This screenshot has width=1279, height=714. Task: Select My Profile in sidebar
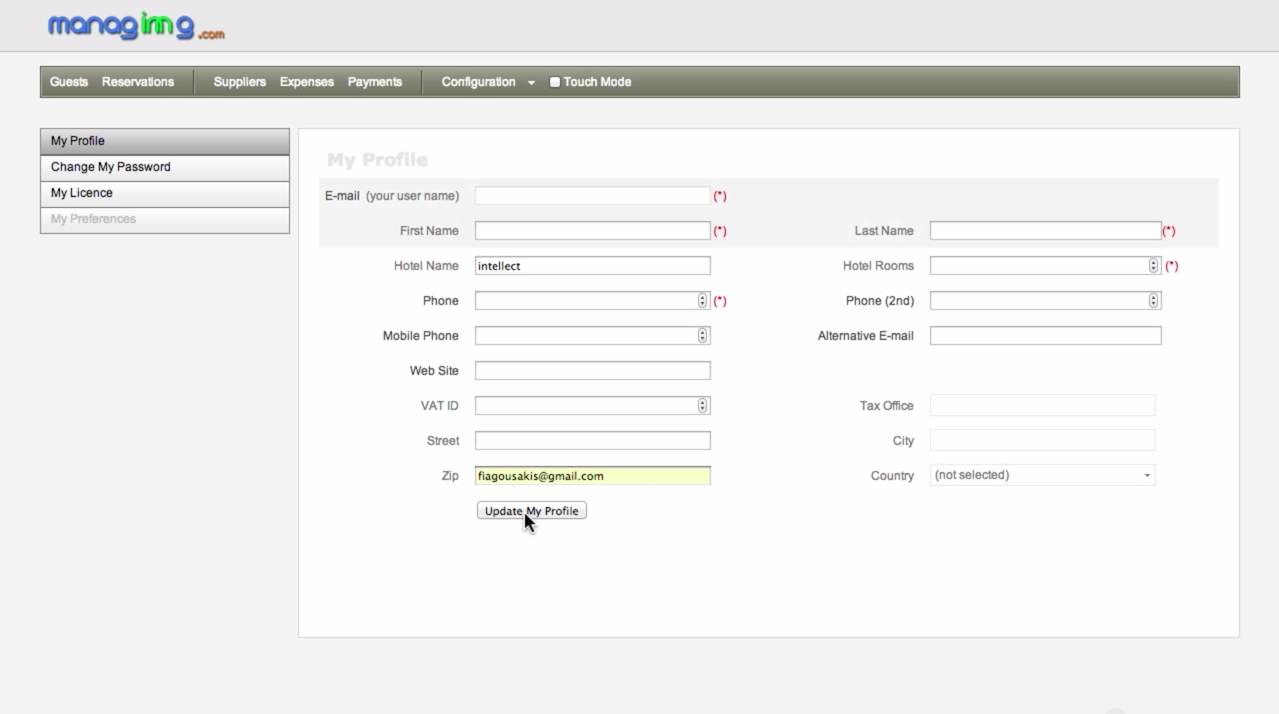point(165,141)
